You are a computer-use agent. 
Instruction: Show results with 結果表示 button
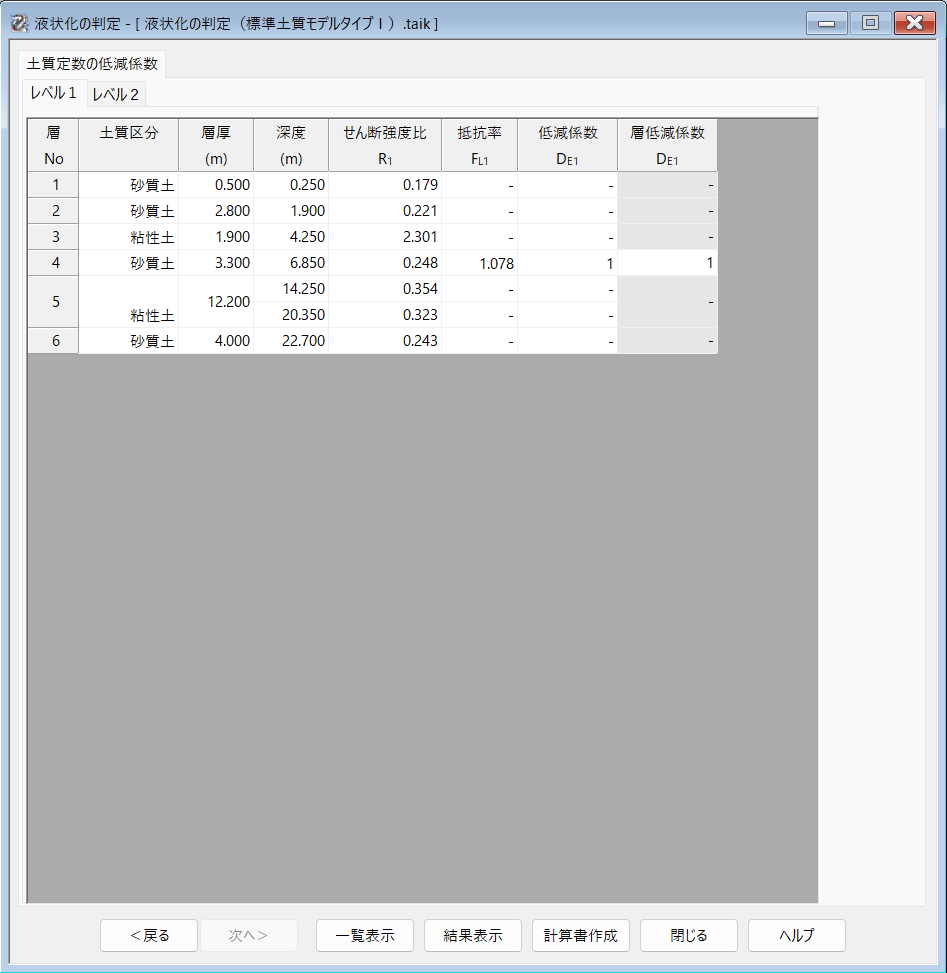pos(473,936)
